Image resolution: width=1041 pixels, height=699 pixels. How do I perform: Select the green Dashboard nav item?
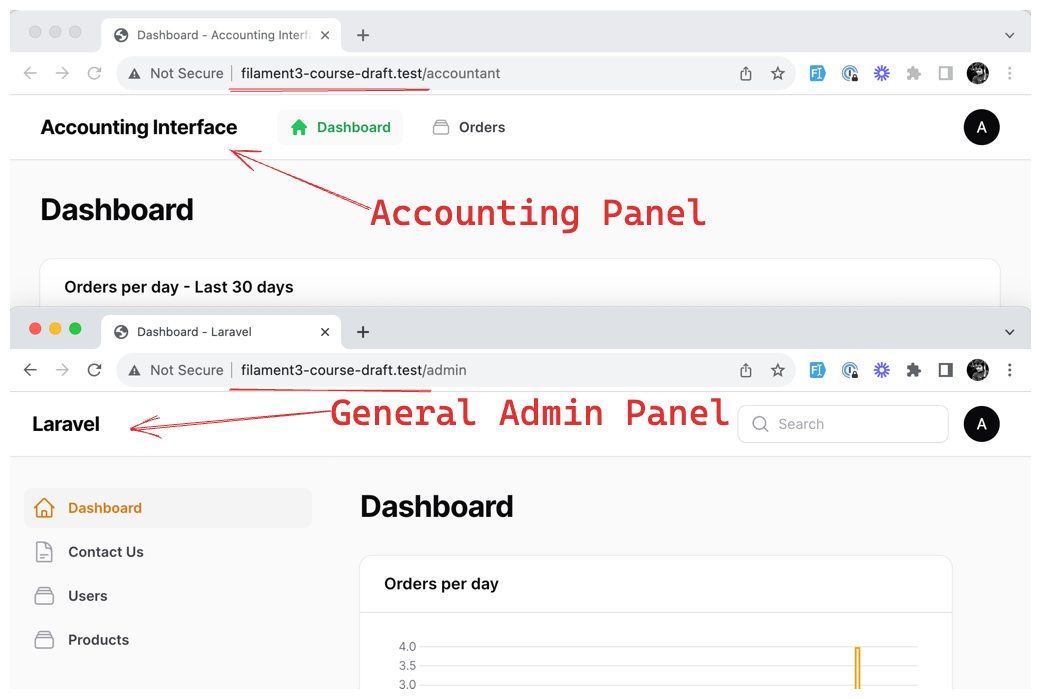pos(340,127)
